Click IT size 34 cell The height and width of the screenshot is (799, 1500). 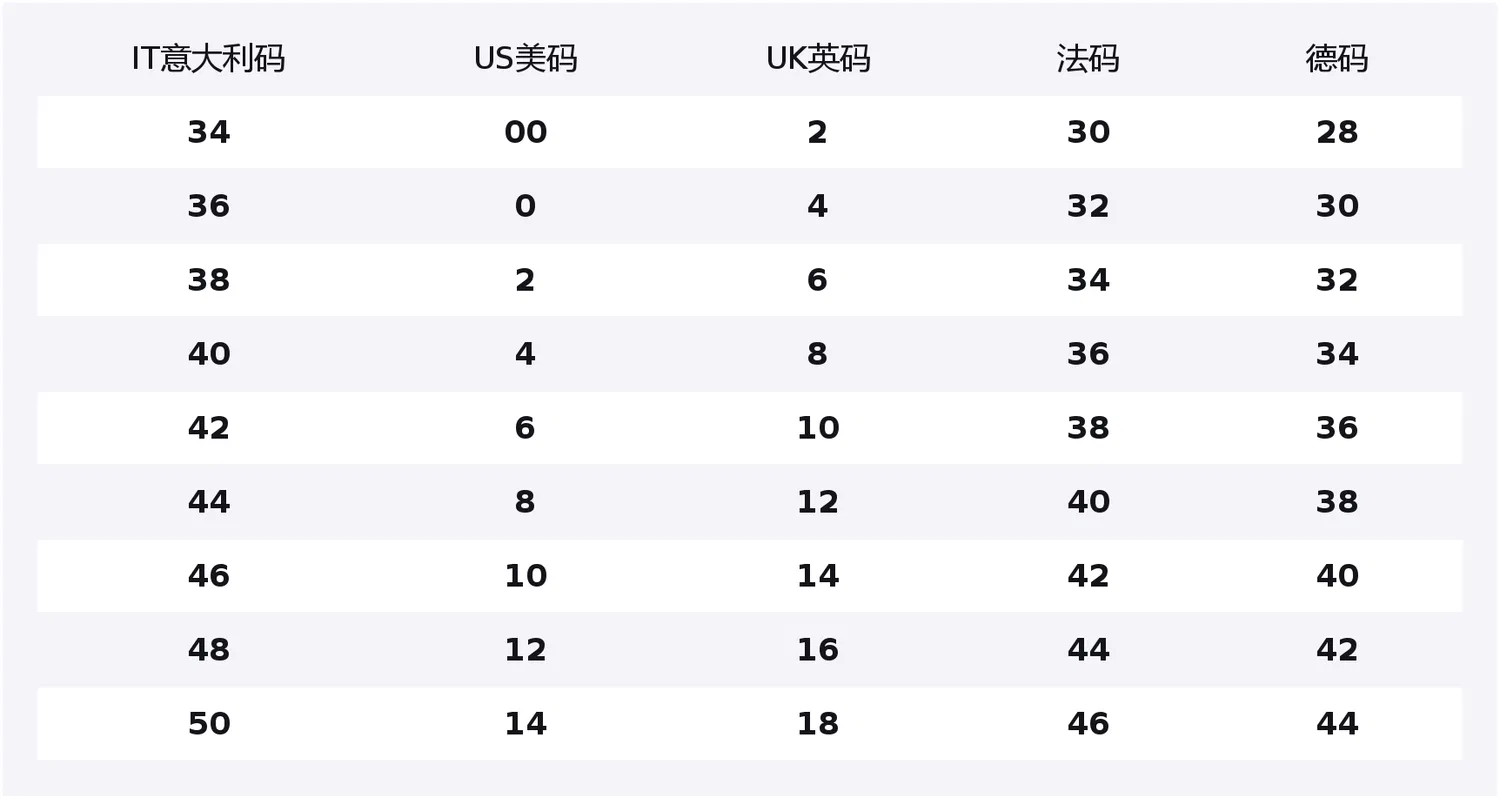tap(209, 132)
